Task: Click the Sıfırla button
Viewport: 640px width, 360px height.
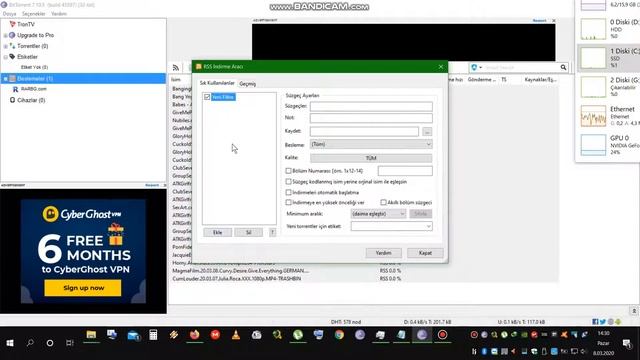Action: [x=420, y=213]
